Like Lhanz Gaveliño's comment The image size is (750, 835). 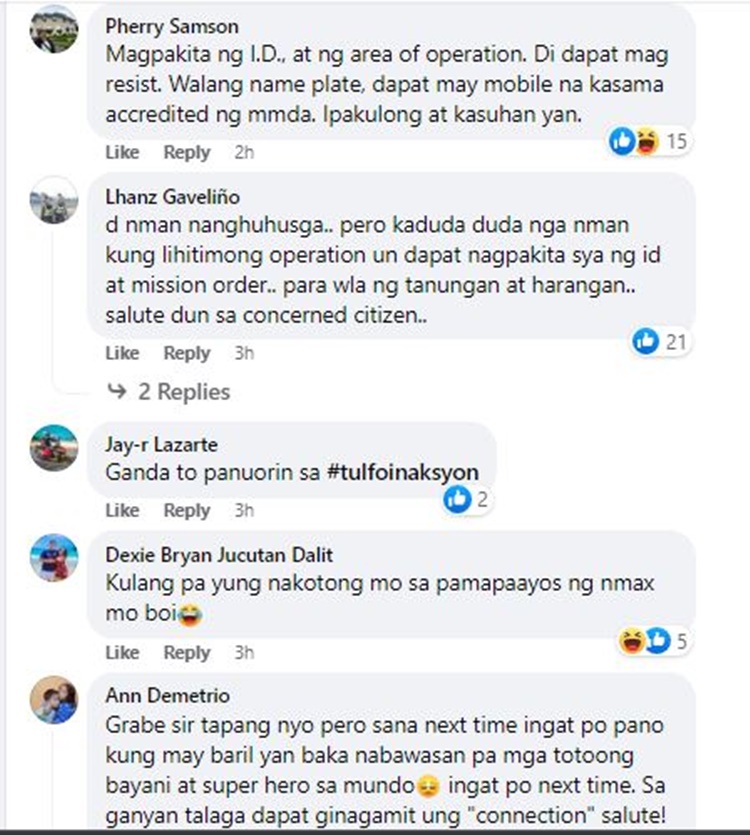click(122, 353)
